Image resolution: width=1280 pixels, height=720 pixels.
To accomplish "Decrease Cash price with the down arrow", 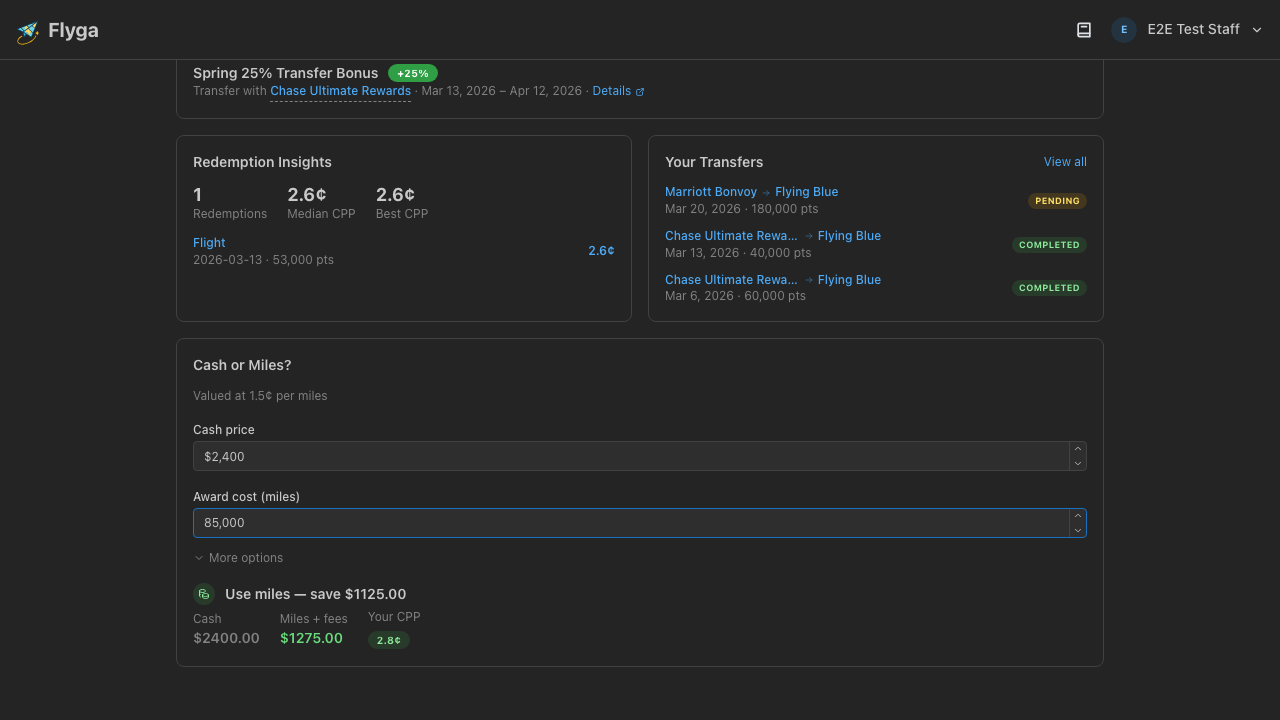I will click(x=1078, y=463).
